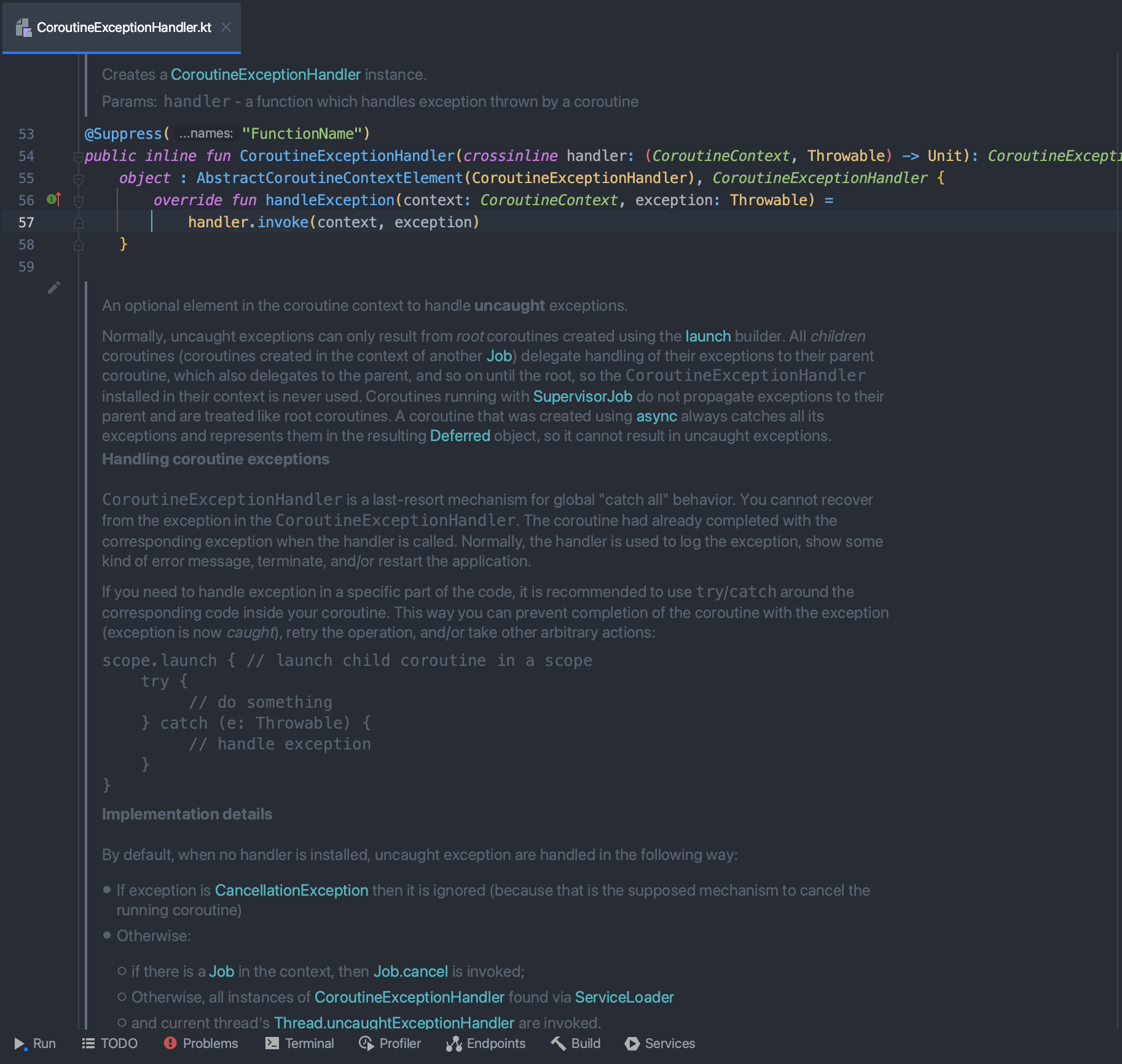Click the 'catch (e: Throwable)' sample line

pos(256,723)
